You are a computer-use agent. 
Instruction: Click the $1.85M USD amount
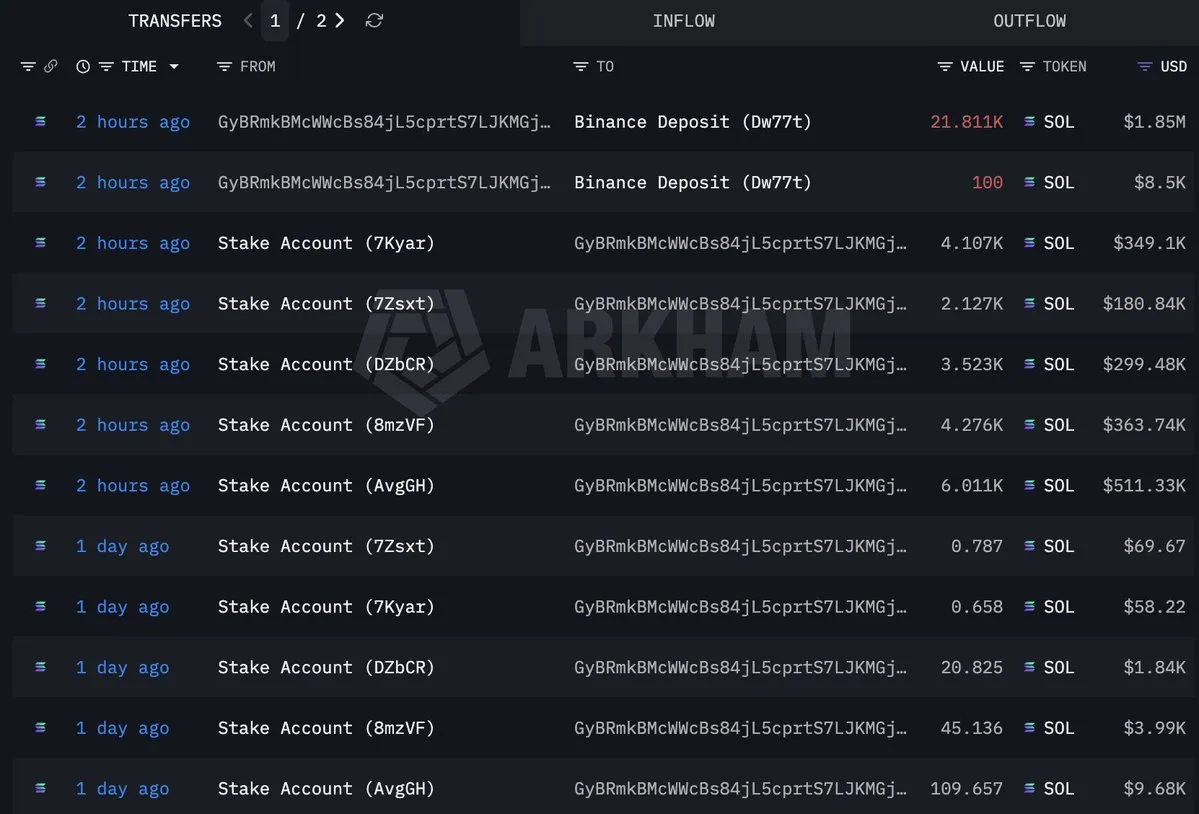point(1154,122)
